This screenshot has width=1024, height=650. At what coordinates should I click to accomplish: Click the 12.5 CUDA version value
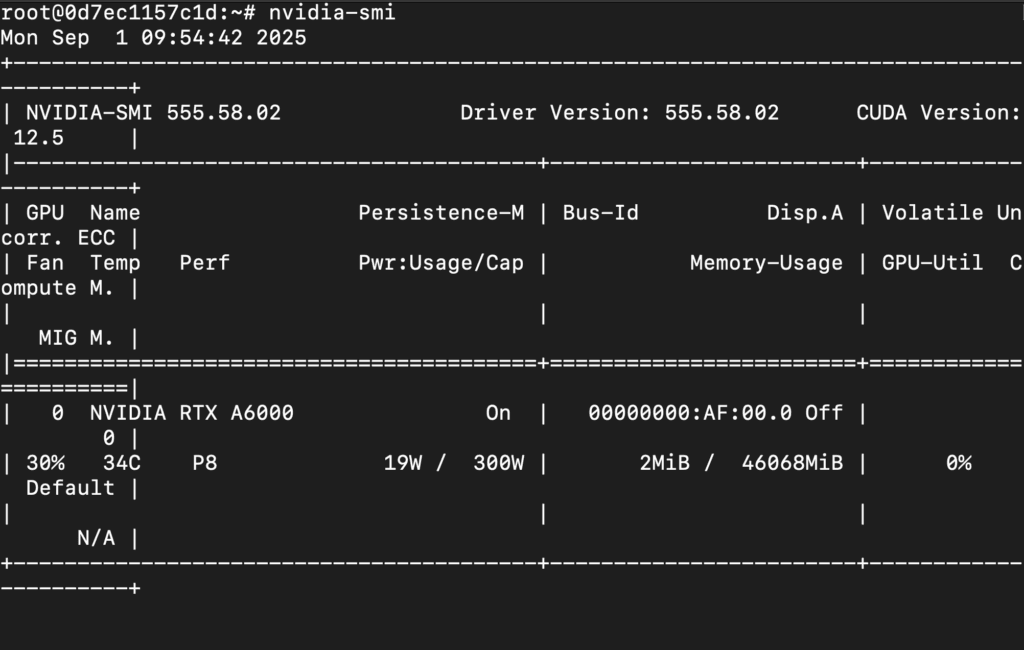pos(39,138)
